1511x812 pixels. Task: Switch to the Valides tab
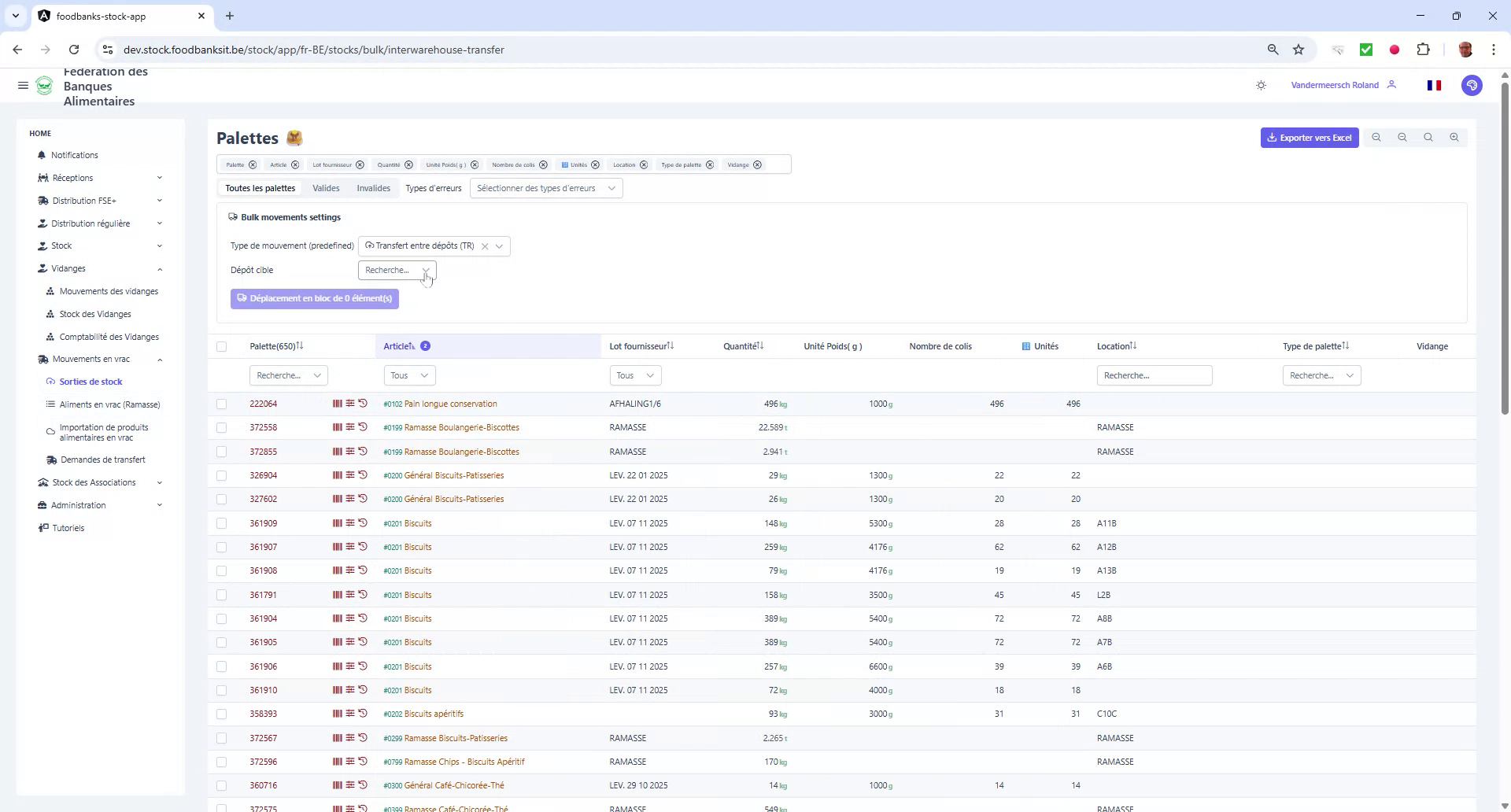[x=326, y=188]
